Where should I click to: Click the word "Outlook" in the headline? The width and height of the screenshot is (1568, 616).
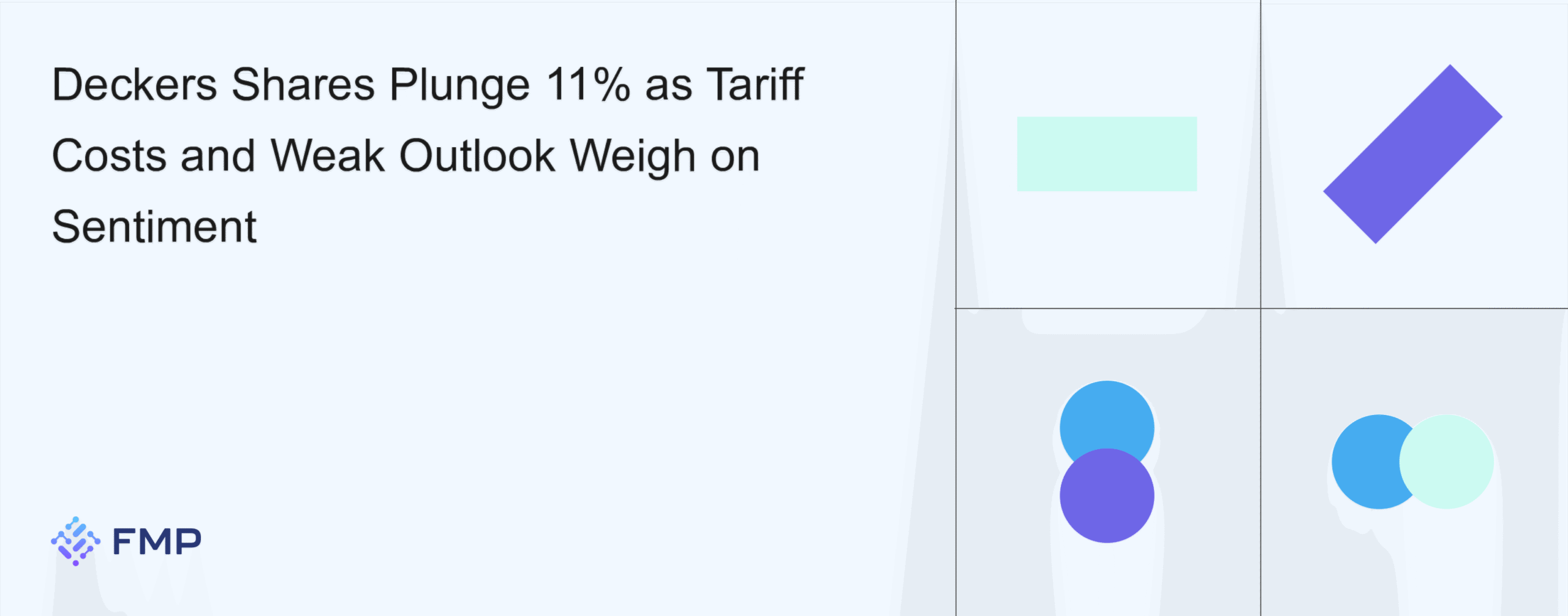pos(477,156)
